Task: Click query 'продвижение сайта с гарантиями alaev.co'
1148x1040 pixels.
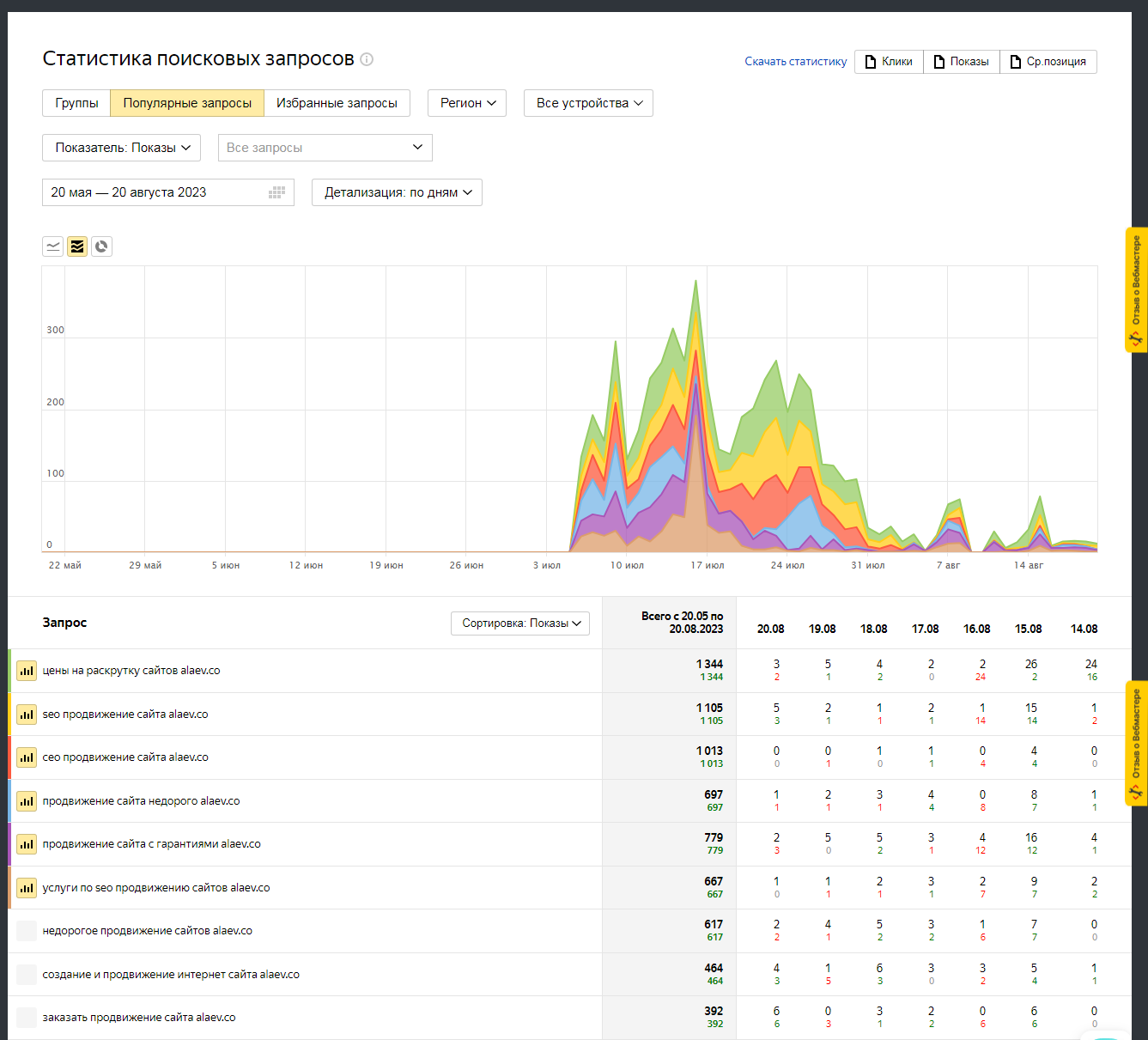Action: [x=152, y=844]
